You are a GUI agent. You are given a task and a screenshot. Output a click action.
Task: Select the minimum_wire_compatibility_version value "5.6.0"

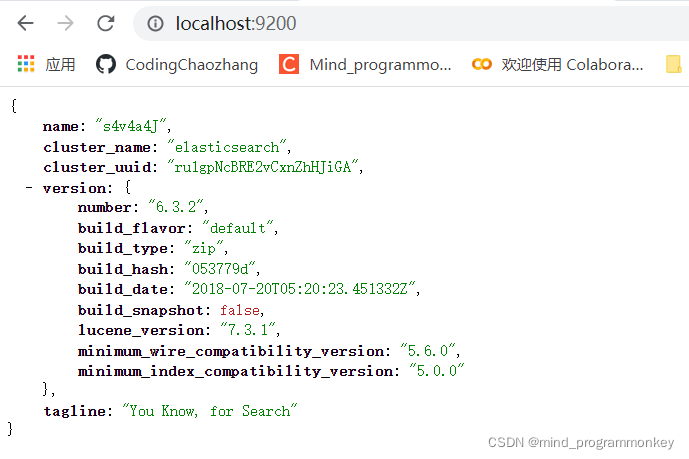(428, 351)
